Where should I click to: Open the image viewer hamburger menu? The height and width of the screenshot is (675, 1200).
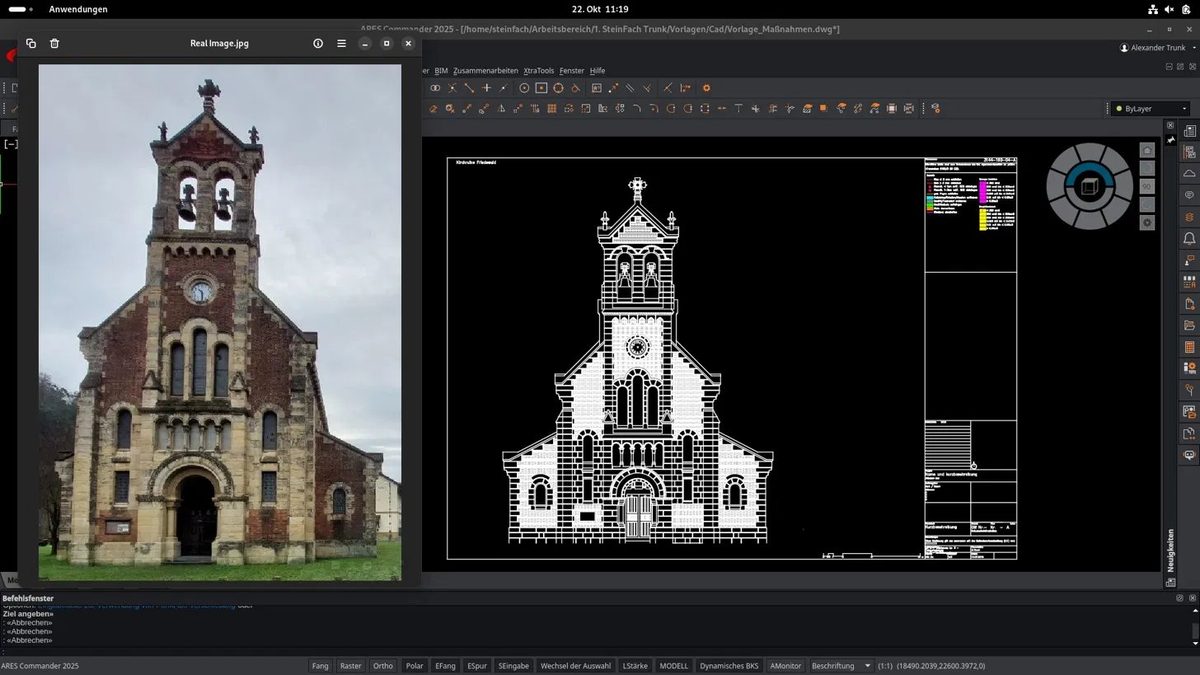[342, 43]
